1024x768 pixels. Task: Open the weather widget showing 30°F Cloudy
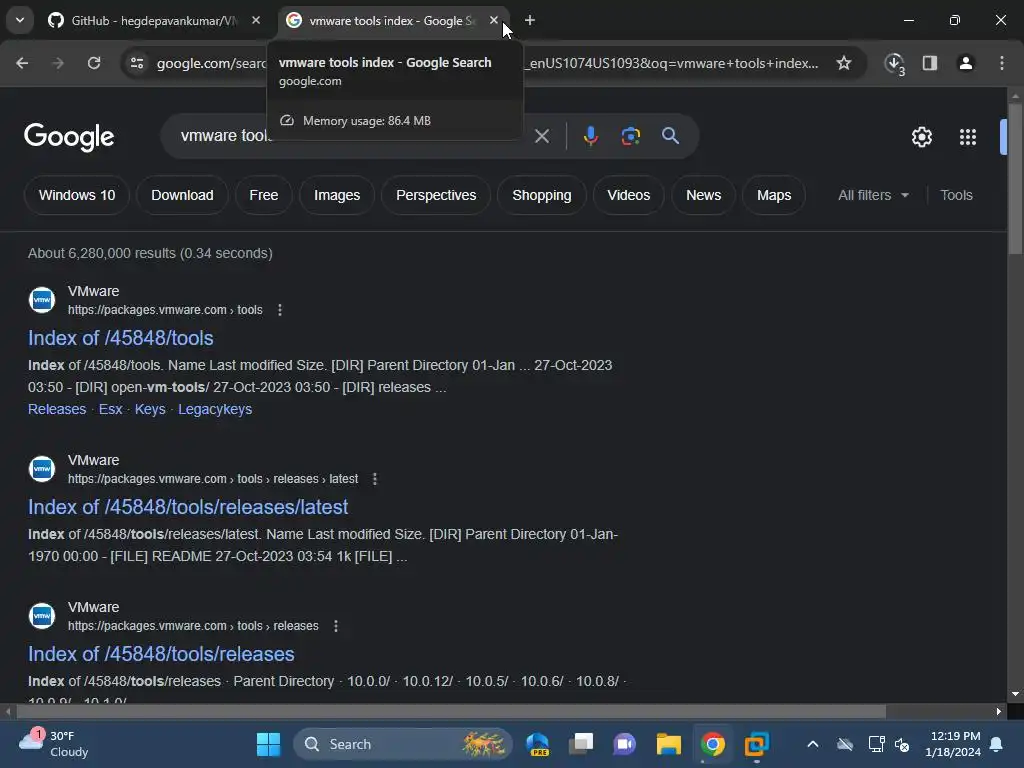coord(54,744)
